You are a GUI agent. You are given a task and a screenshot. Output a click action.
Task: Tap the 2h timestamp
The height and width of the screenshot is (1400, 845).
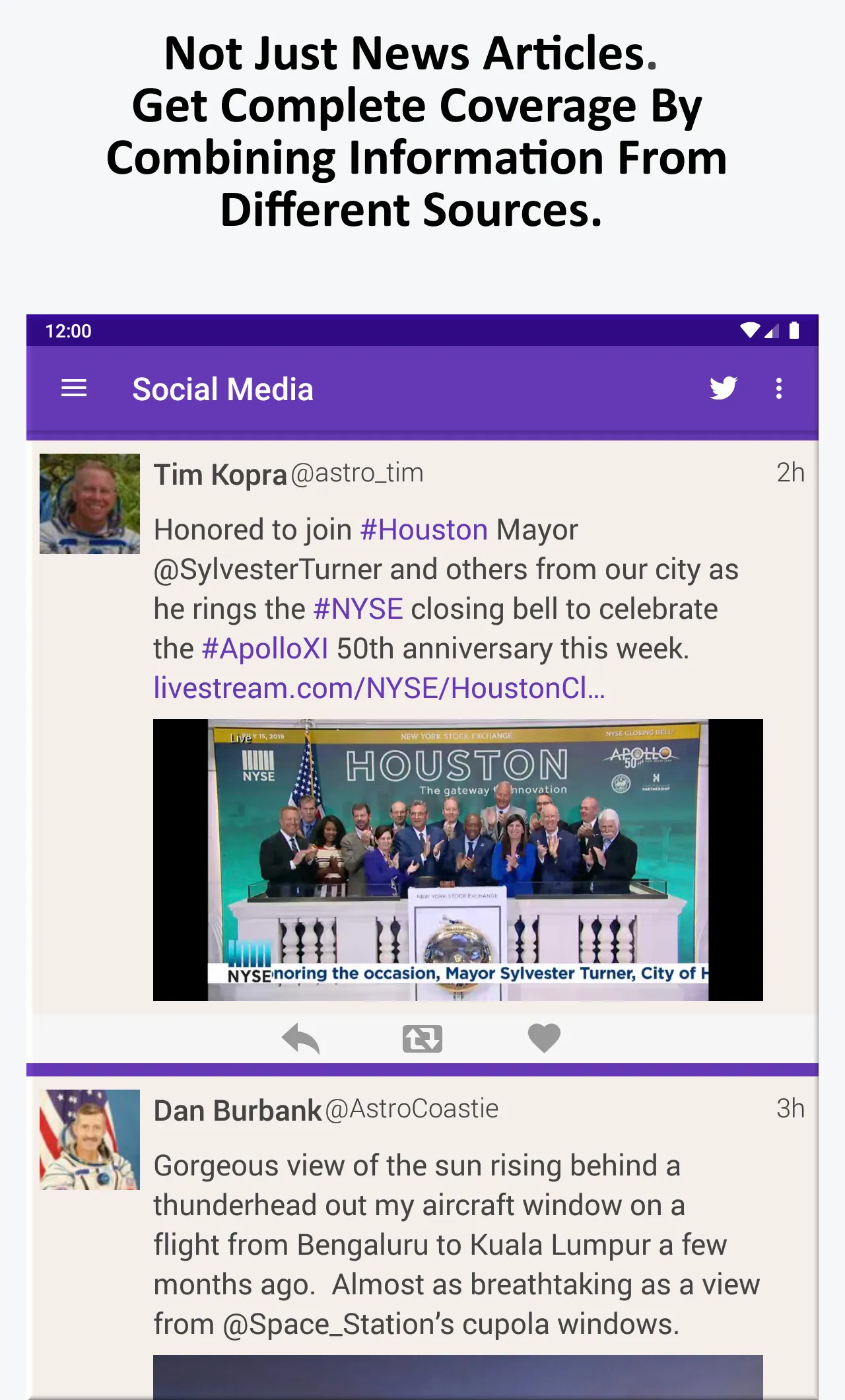click(x=790, y=473)
